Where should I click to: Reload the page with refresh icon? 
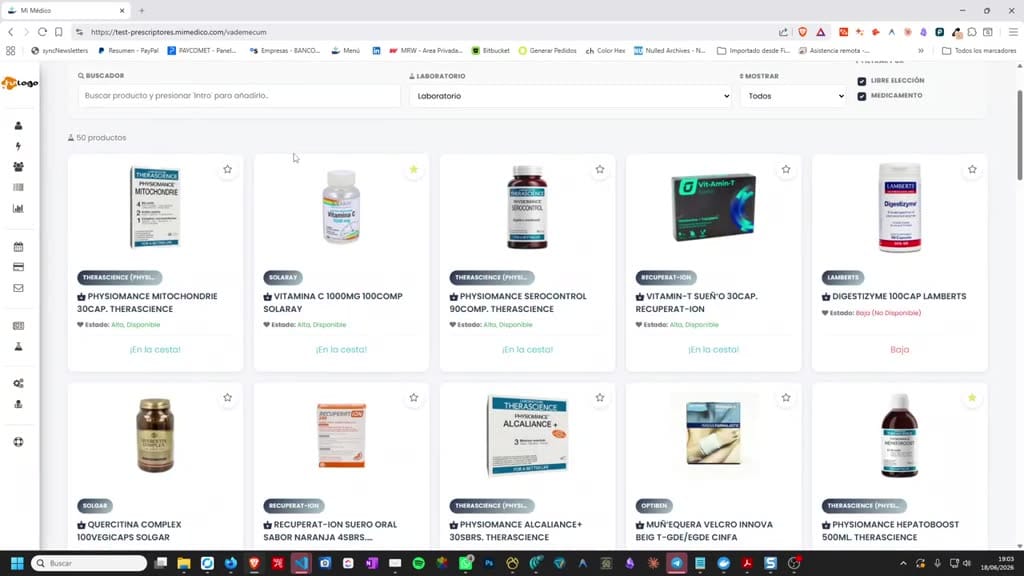coord(42,32)
